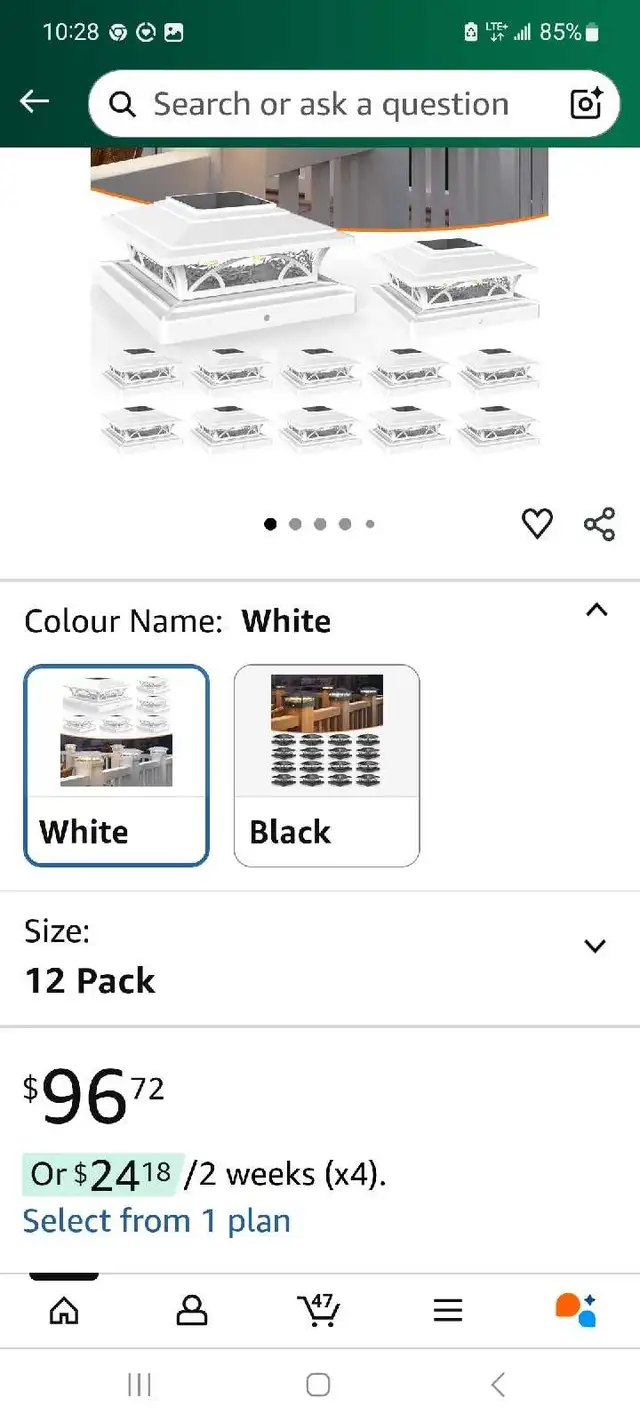The width and height of the screenshot is (640, 1422).
Task: Tap the White colour swatch thumbnail
Action: (116, 732)
